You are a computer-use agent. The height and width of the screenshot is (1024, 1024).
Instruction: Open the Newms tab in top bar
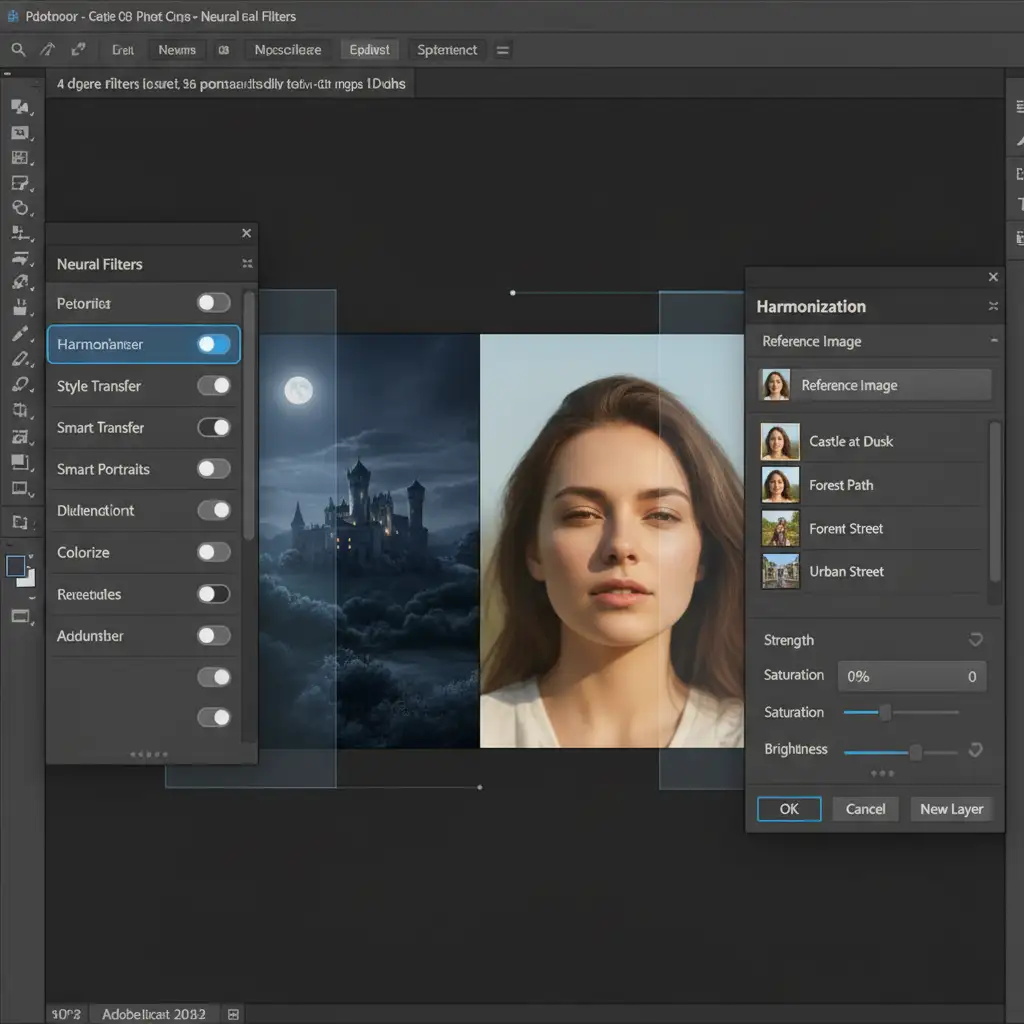click(x=177, y=50)
